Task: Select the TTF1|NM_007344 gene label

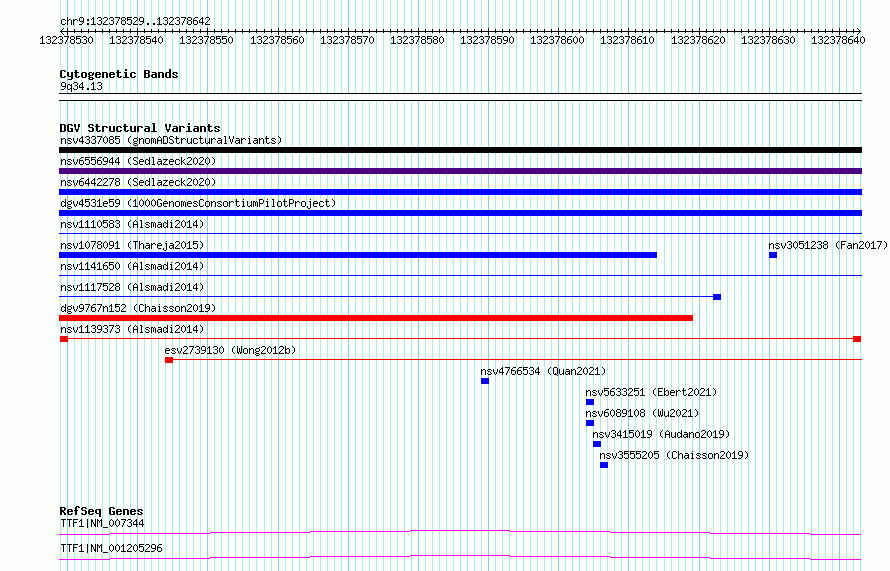Action: tap(102, 523)
